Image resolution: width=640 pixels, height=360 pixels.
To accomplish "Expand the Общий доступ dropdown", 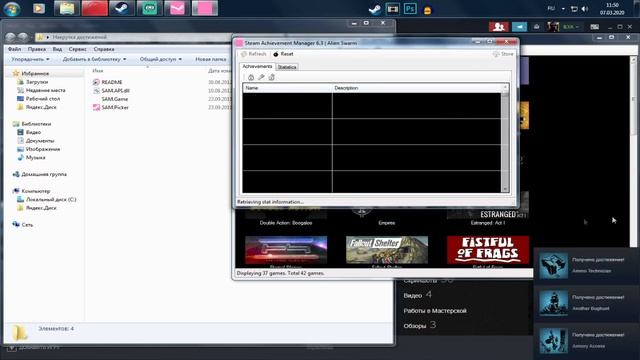I will pyautogui.click(x=161, y=59).
